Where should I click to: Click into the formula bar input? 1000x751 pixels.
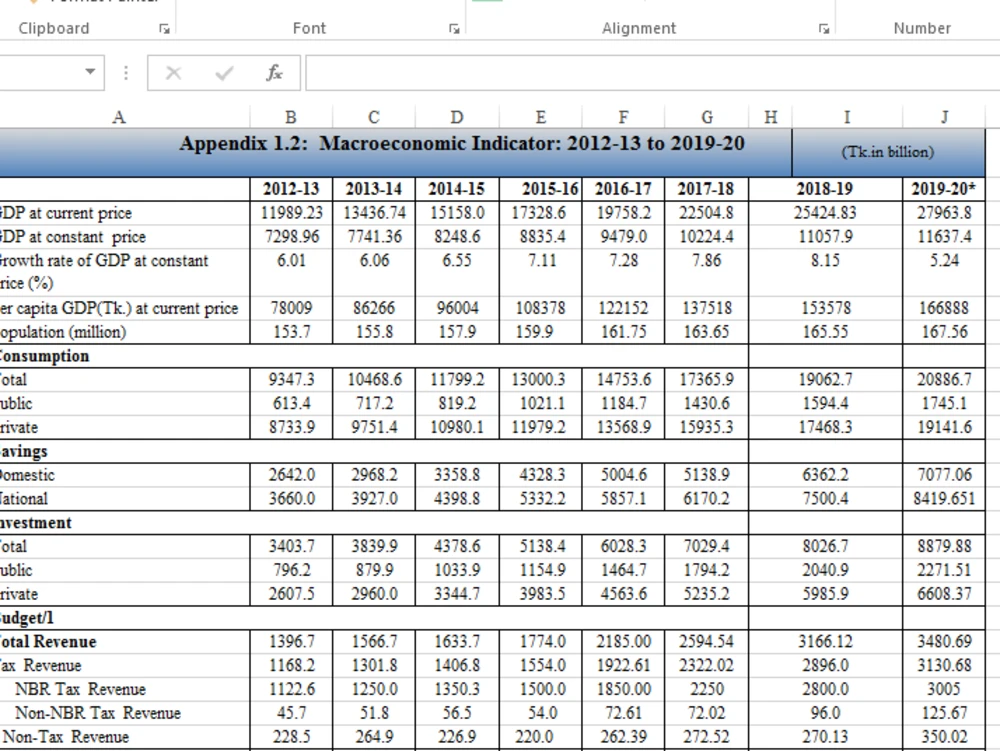tap(652, 73)
